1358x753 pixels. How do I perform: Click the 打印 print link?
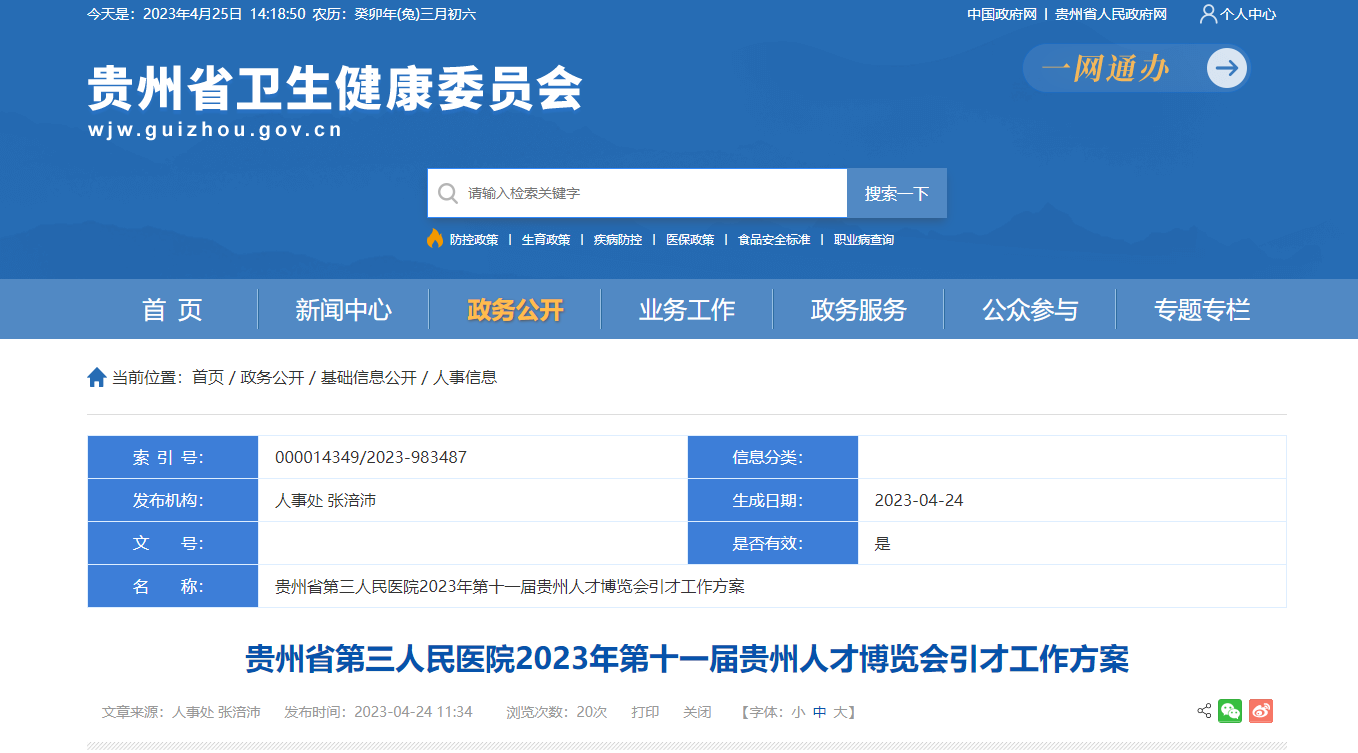pyautogui.click(x=645, y=712)
